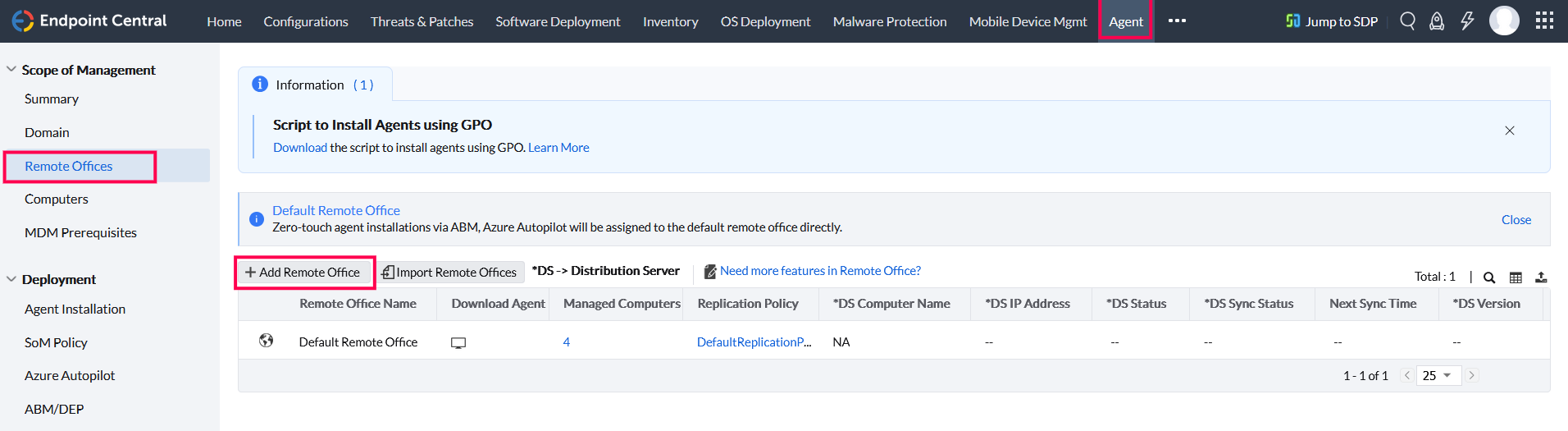The height and width of the screenshot is (431, 1568).
Task: Open the DefaultReplicationPolicy link
Action: click(754, 342)
